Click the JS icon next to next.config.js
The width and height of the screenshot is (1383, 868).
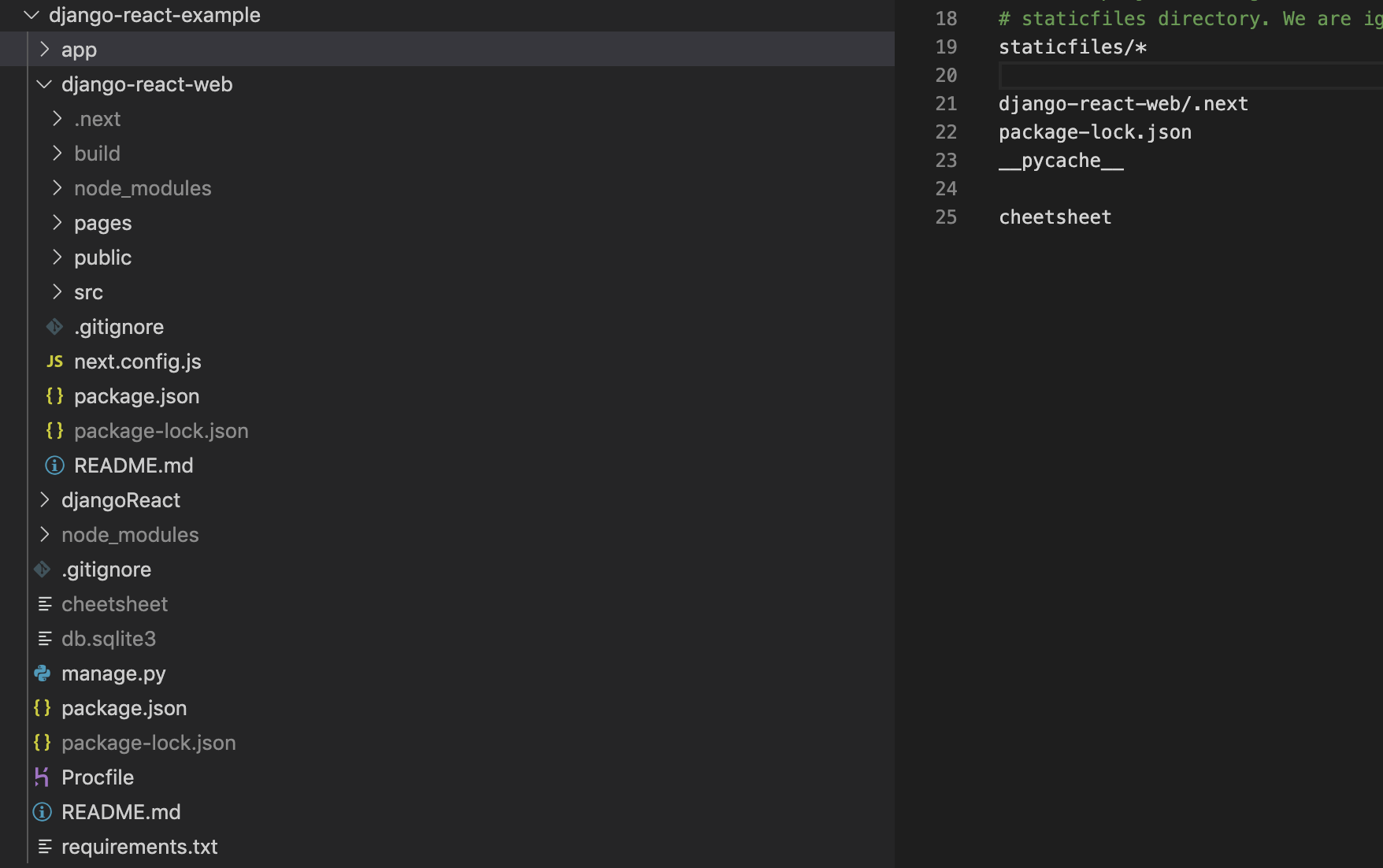[54, 361]
